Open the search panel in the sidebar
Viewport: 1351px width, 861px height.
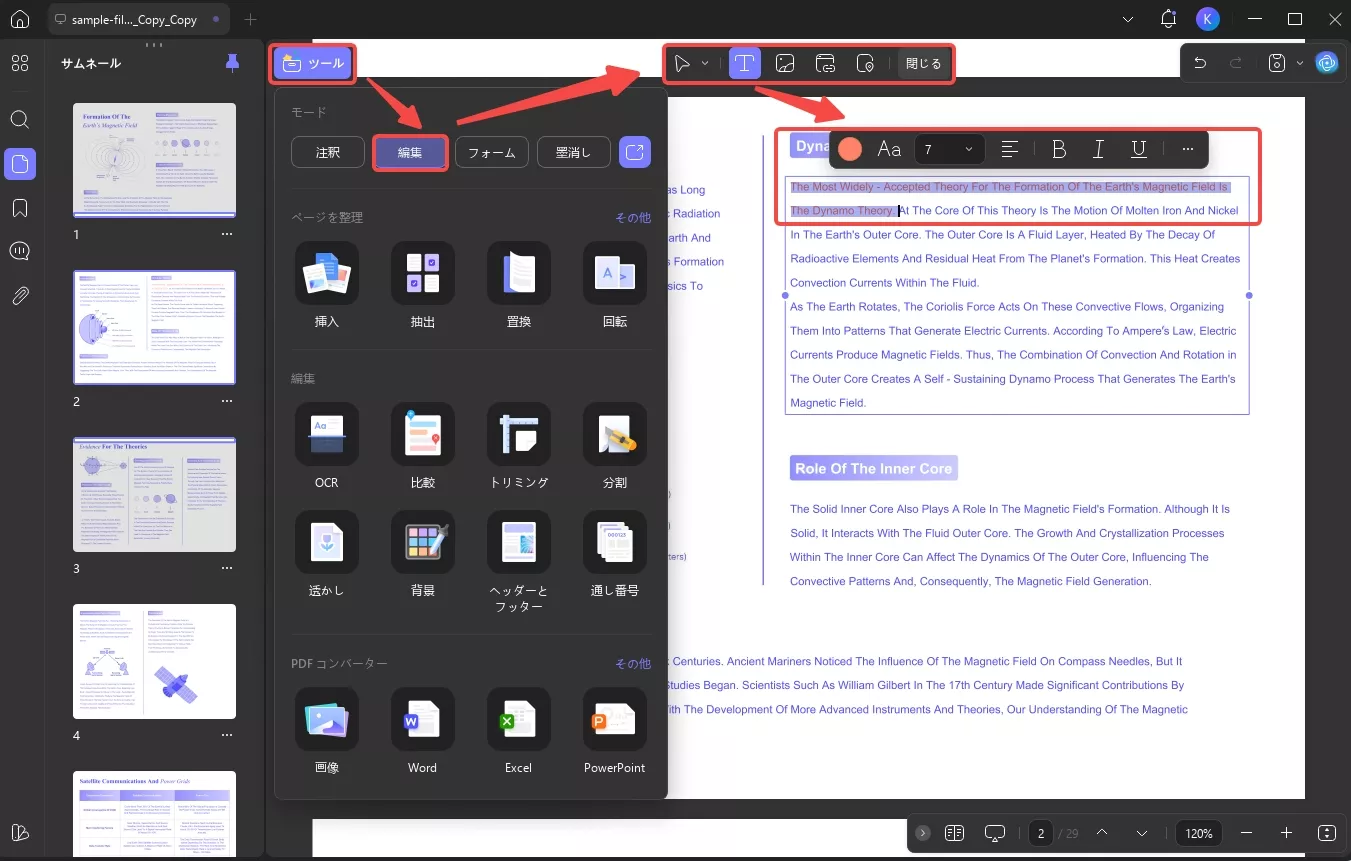[x=20, y=119]
